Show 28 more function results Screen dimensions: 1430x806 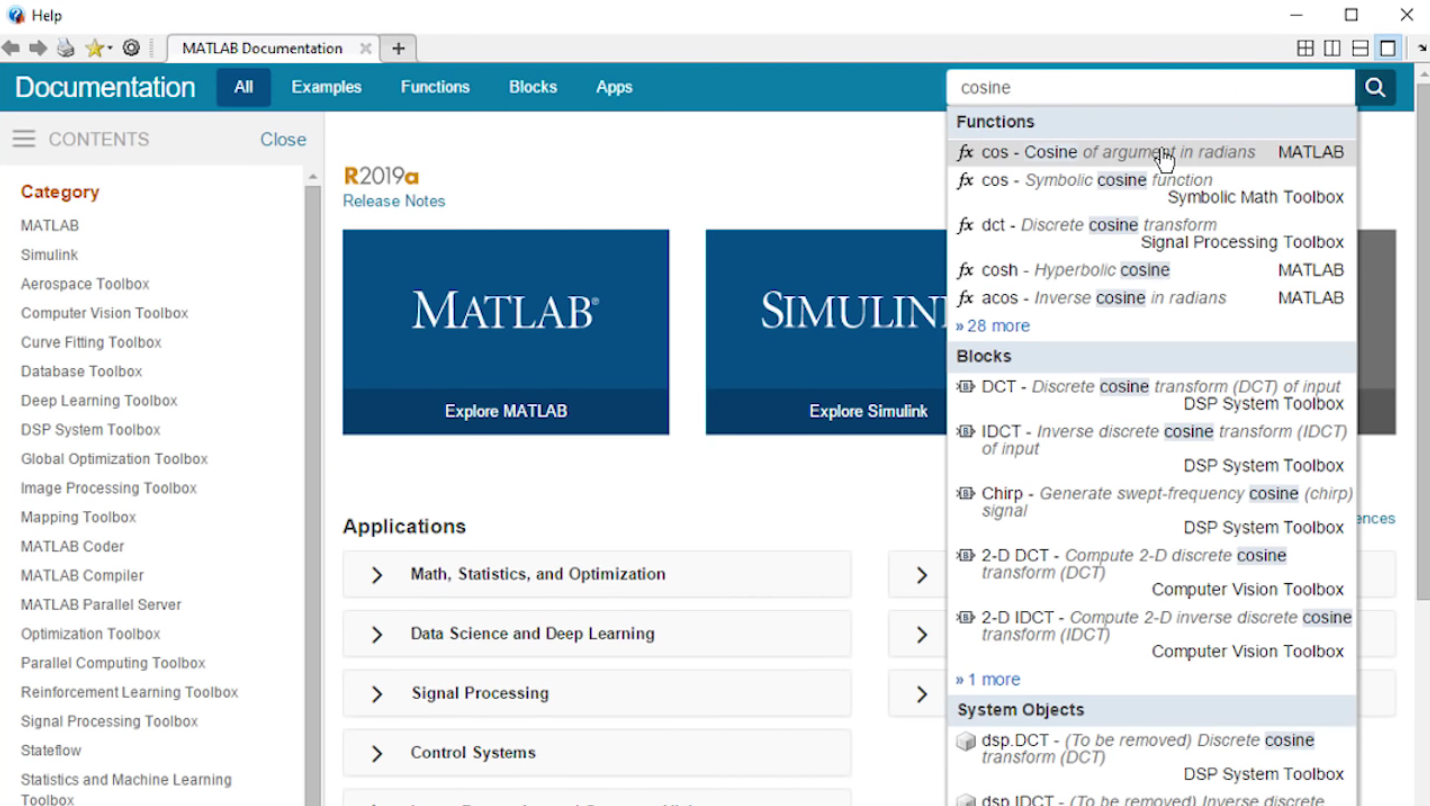(x=992, y=325)
